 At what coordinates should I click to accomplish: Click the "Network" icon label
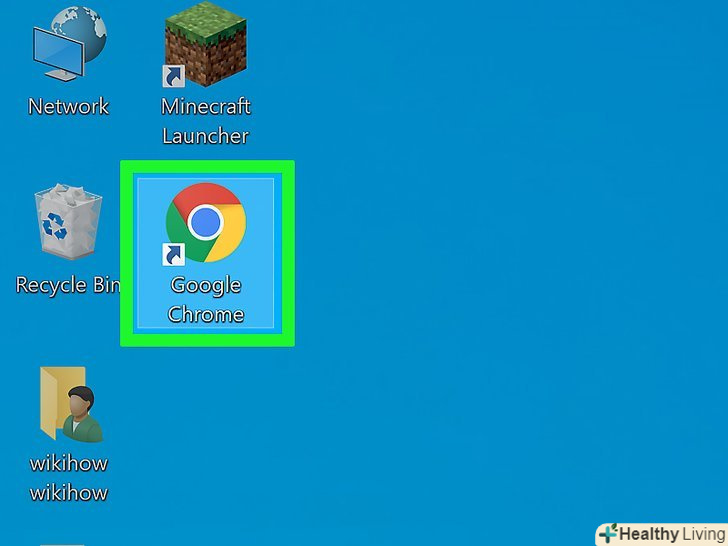tap(69, 106)
